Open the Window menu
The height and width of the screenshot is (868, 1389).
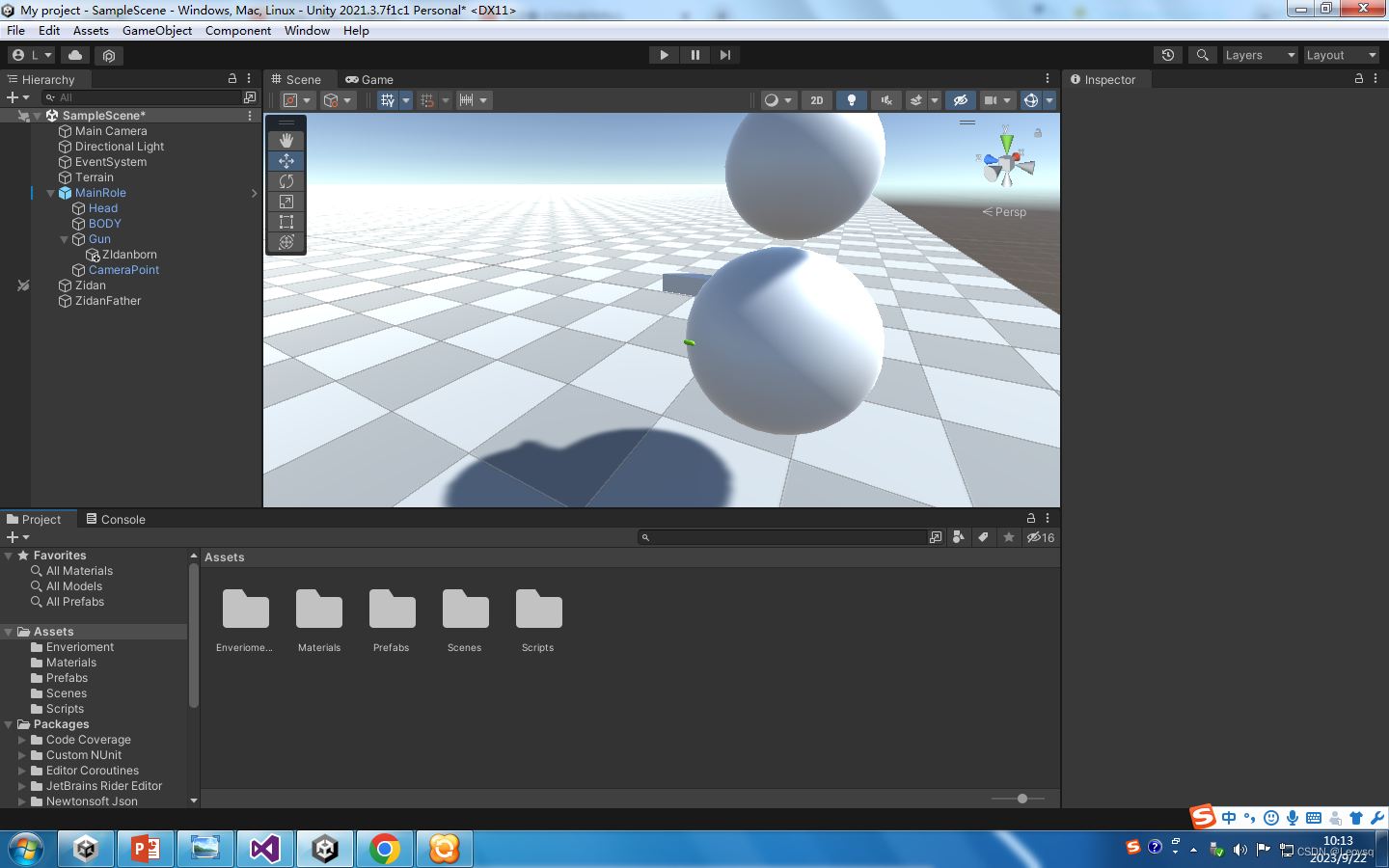point(308,31)
